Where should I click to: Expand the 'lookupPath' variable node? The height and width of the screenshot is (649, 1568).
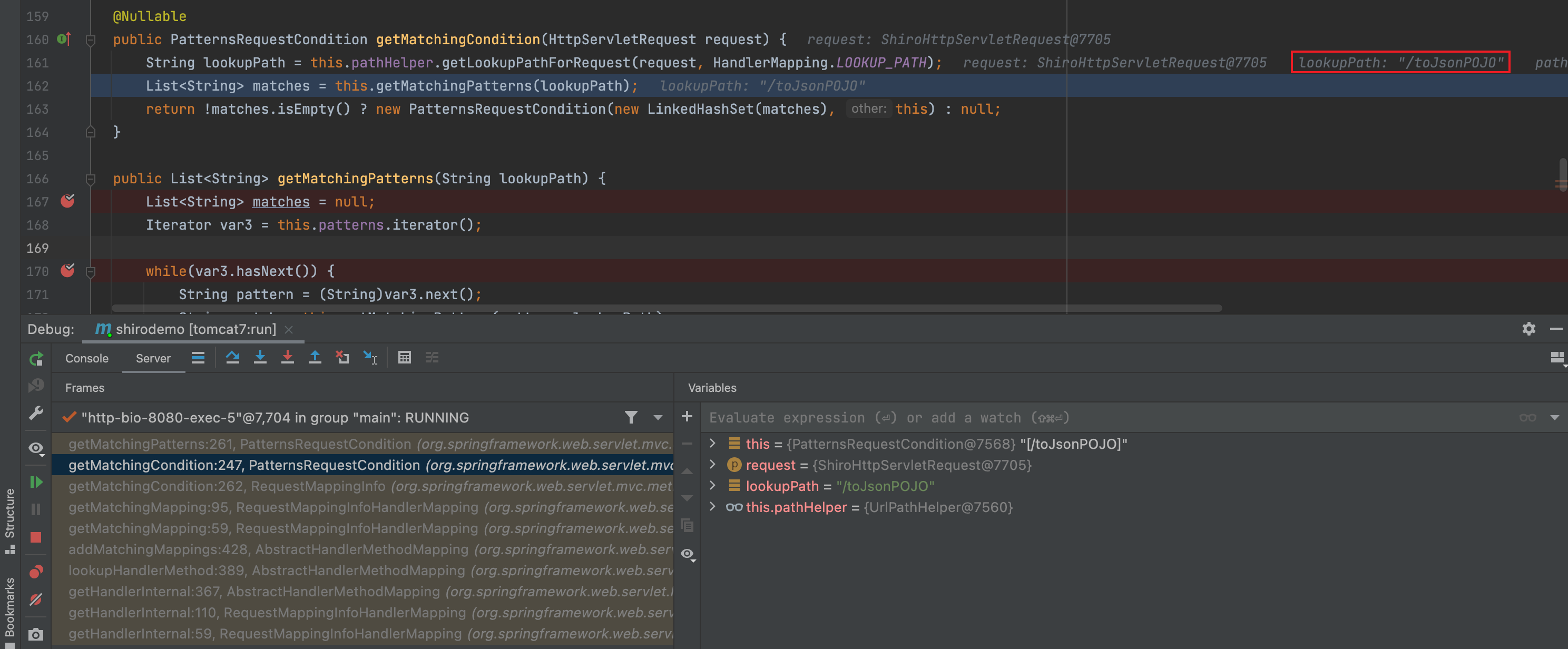(x=712, y=486)
